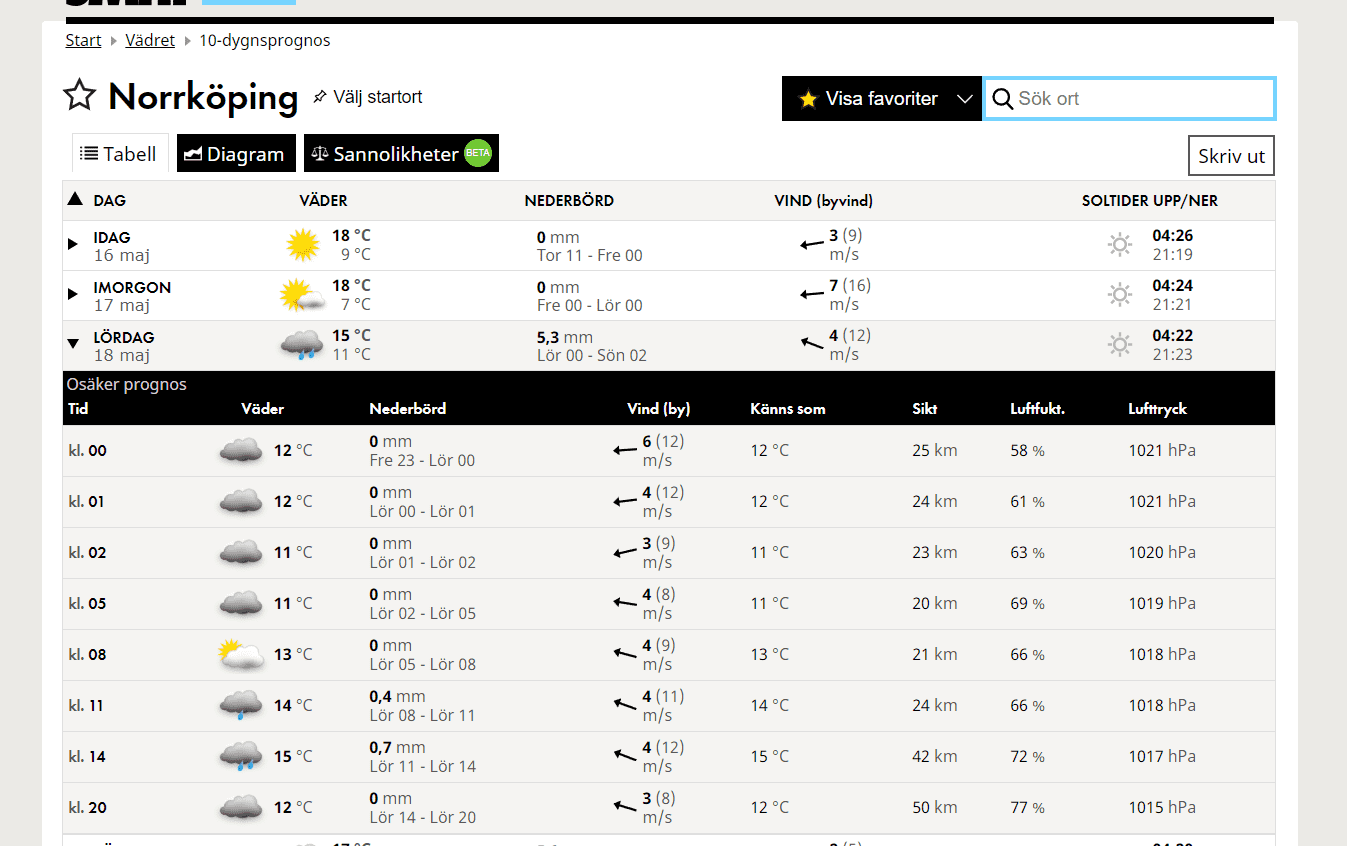Switch to the Diagram tab
This screenshot has height=846, width=1347.
tap(236, 154)
